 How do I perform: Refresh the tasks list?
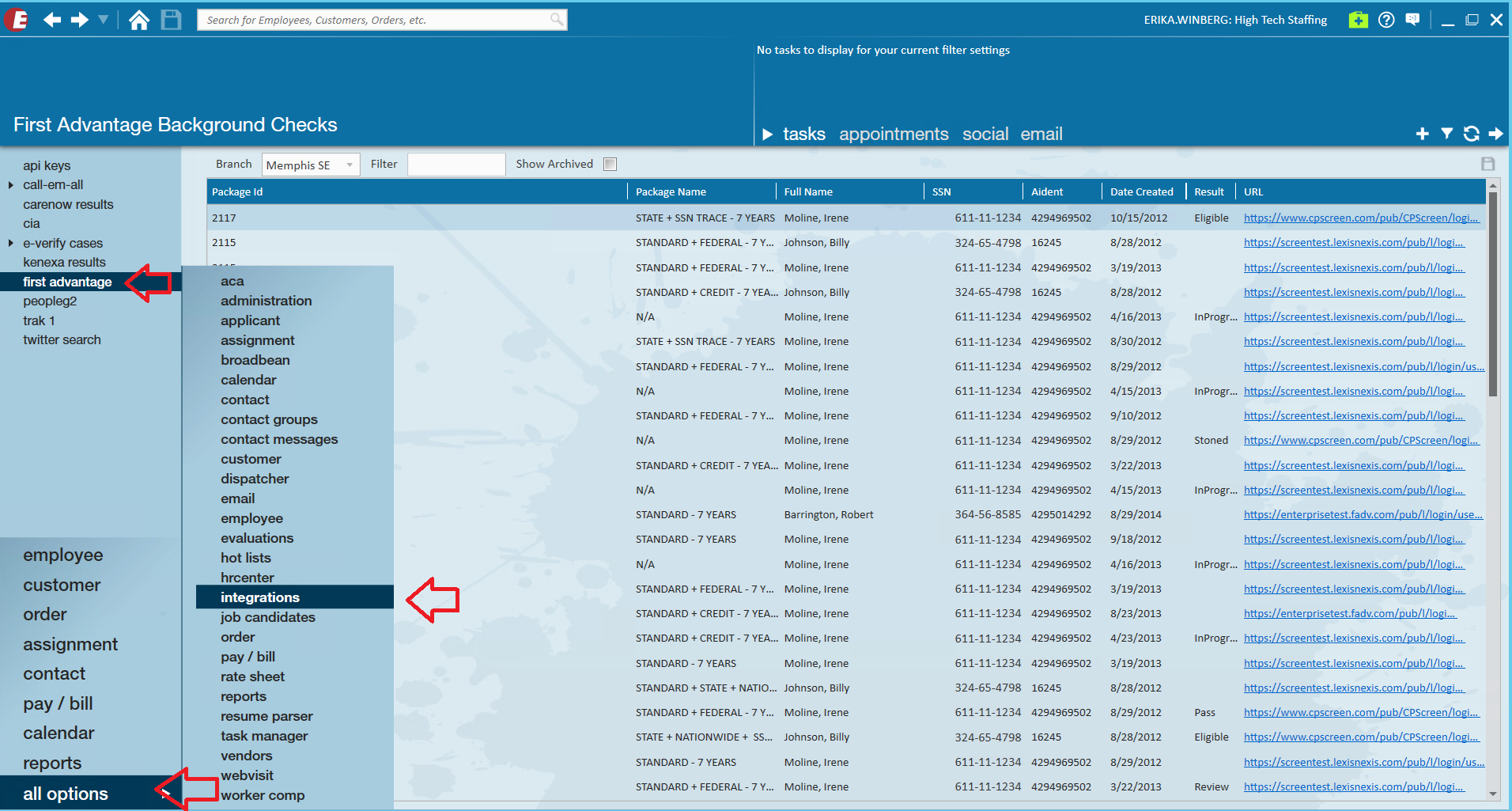(x=1471, y=134)
